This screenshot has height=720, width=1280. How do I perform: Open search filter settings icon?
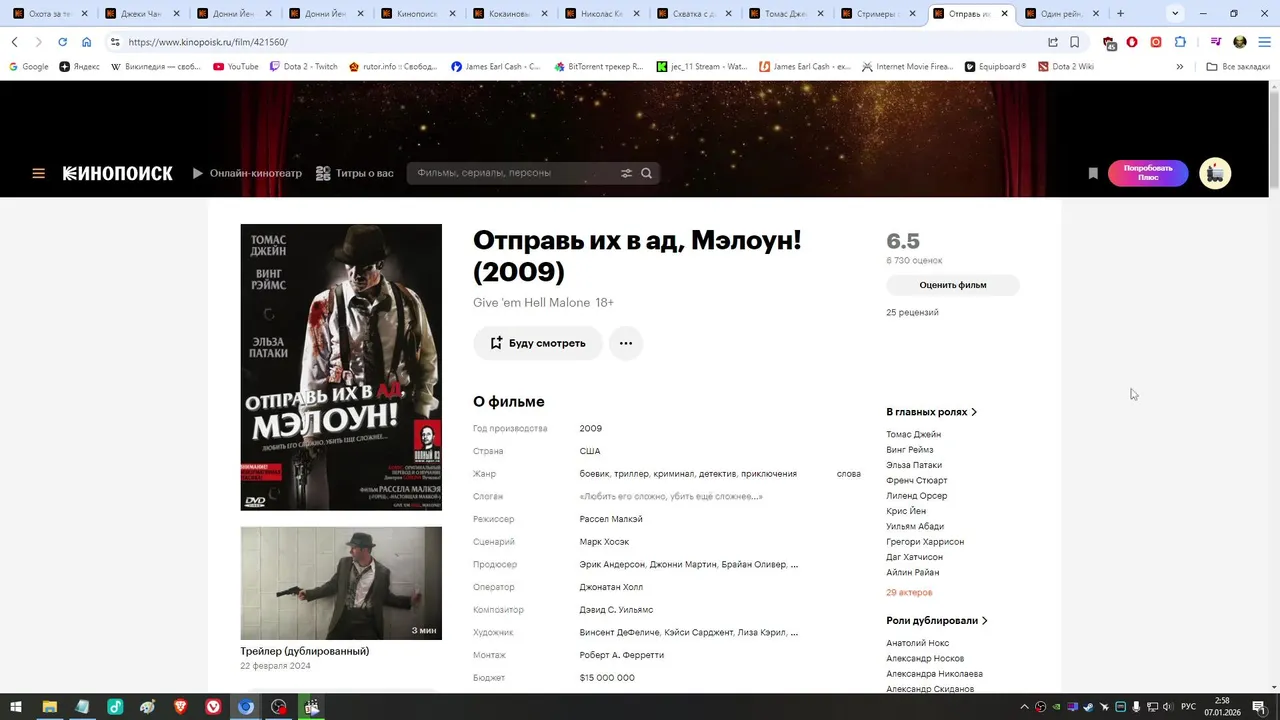[627, 173]
